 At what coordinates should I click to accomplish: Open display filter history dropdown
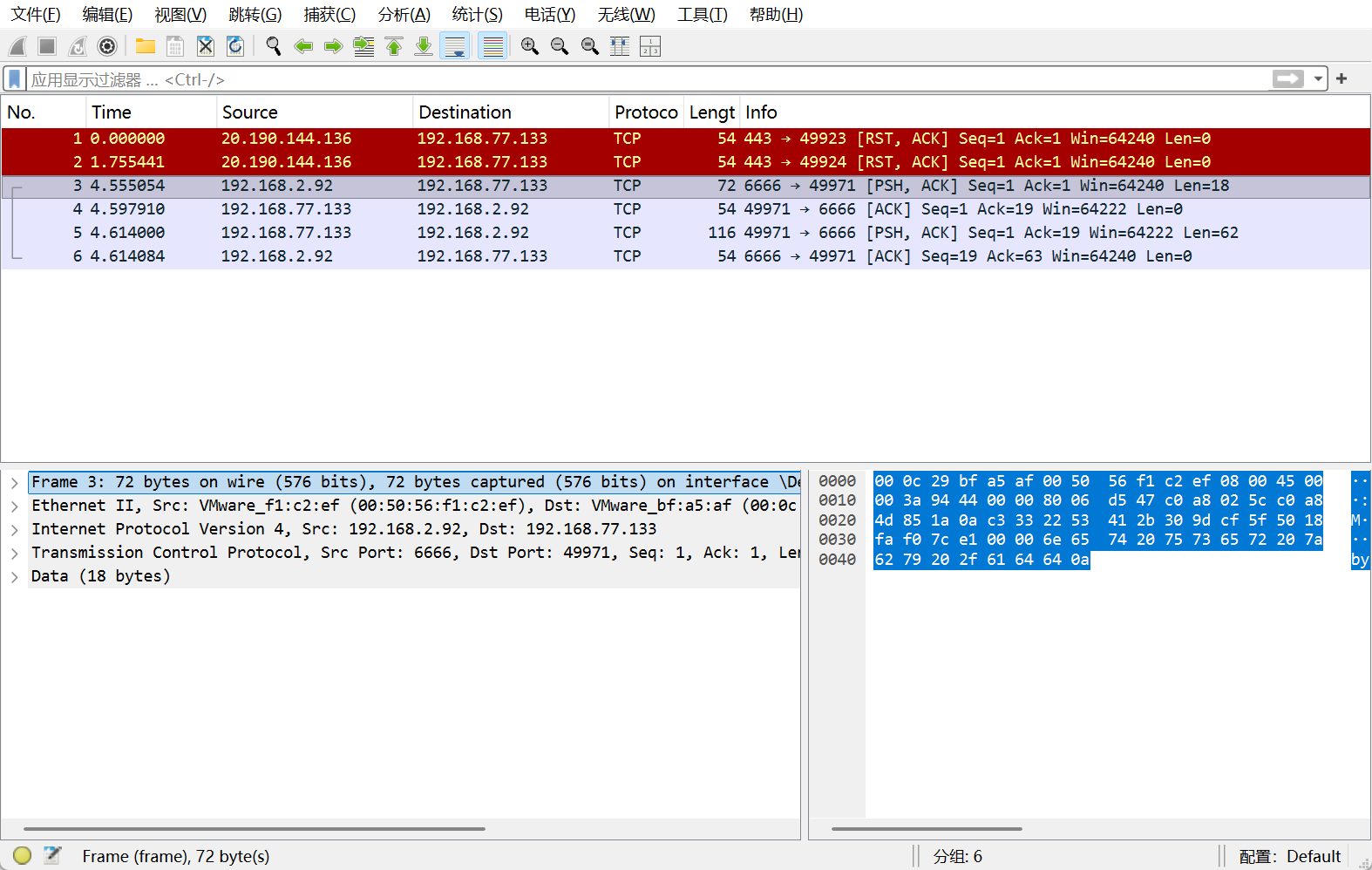click(x=1318, y=79)
